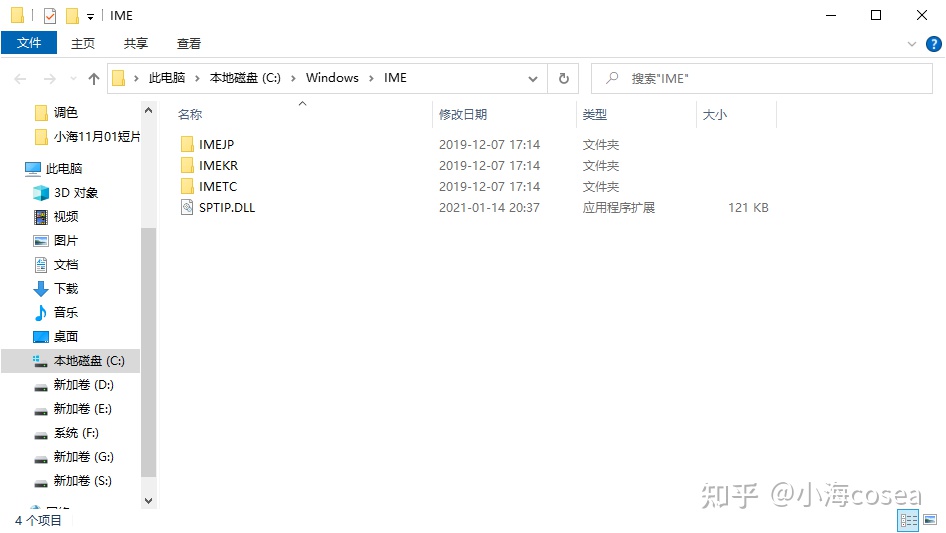The image size is (946, 533).
Task: Open the 文件 ribbon tab
Action: click(x=29, y=43)
